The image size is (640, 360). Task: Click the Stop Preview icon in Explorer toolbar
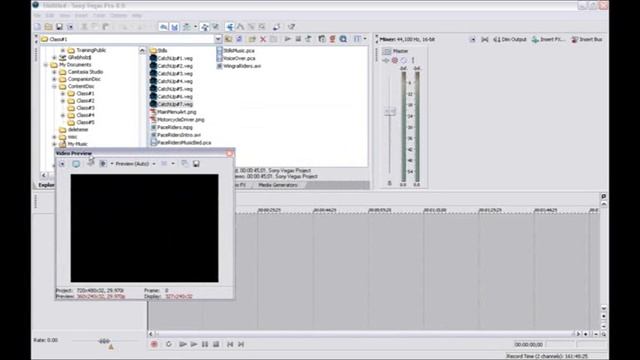coord(298,39)
